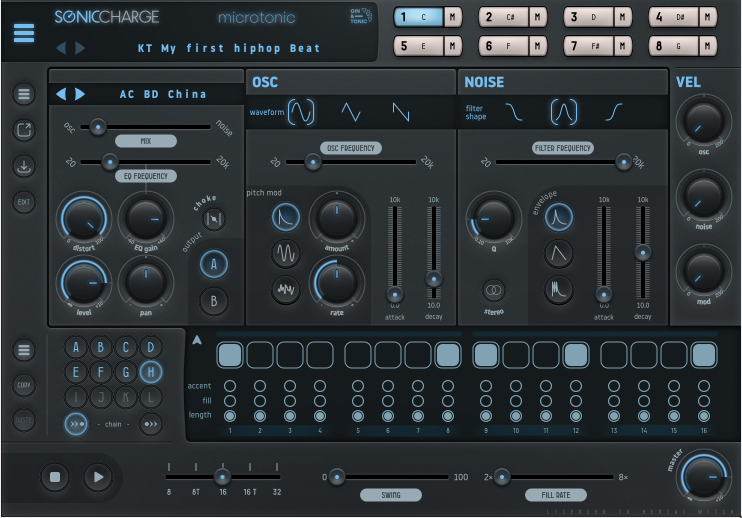Choose high-pass noise filter shape
The width and height of the screenshot is (742, 518).
(614, 112)
